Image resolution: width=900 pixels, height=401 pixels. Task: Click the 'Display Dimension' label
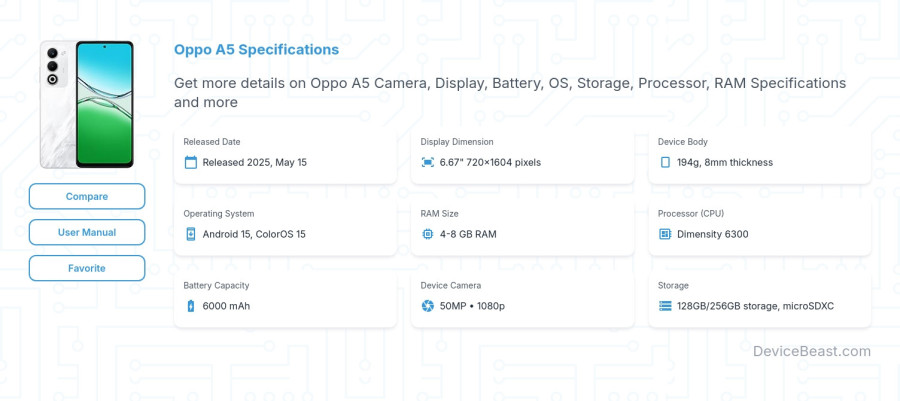457,142
